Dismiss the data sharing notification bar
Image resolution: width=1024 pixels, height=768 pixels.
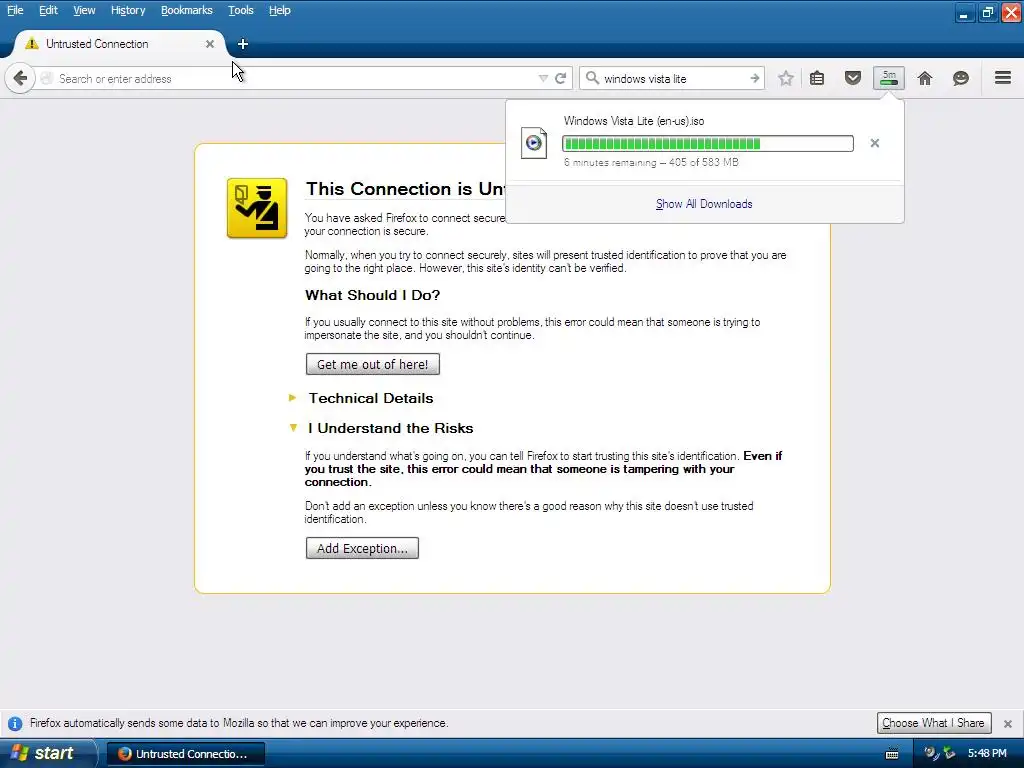[x=1008, y=724]
